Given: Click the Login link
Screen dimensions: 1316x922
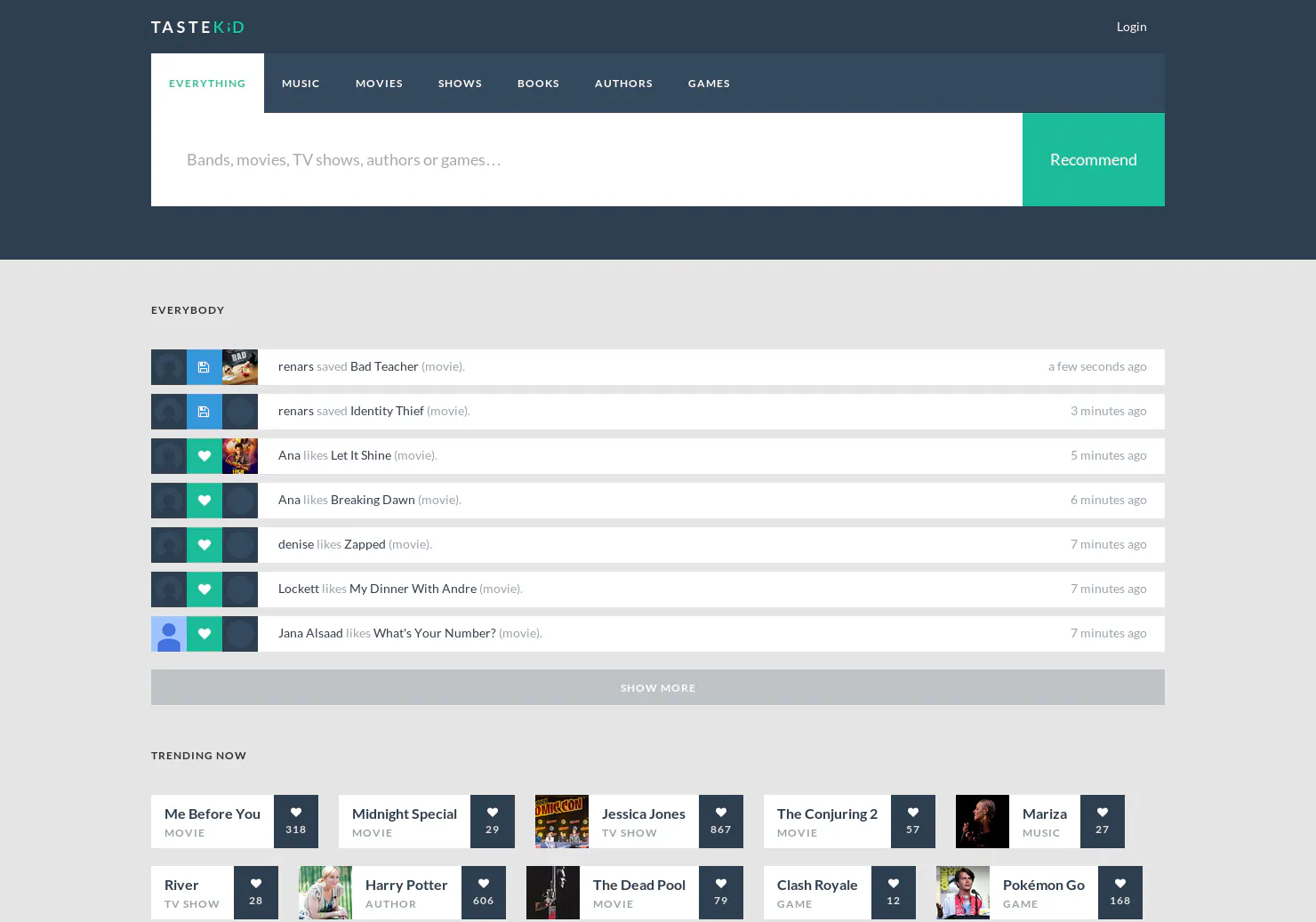Looking at the screenshot, I should (1131, 27).
